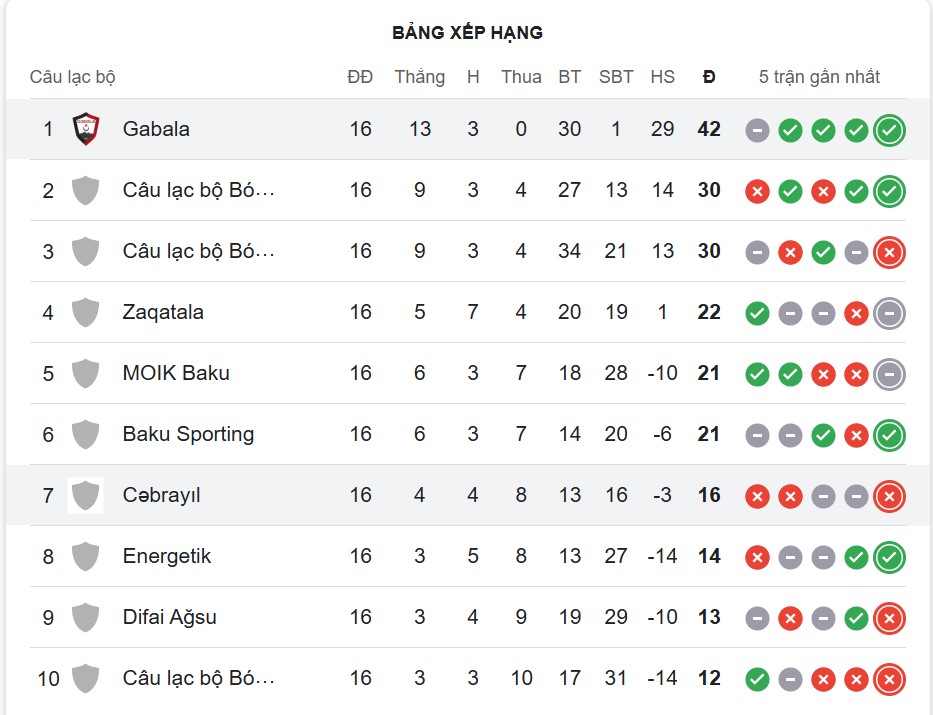Open the Gabala team link
The height and width of the screenshot is (715, 933).
(x=156, y=129)
